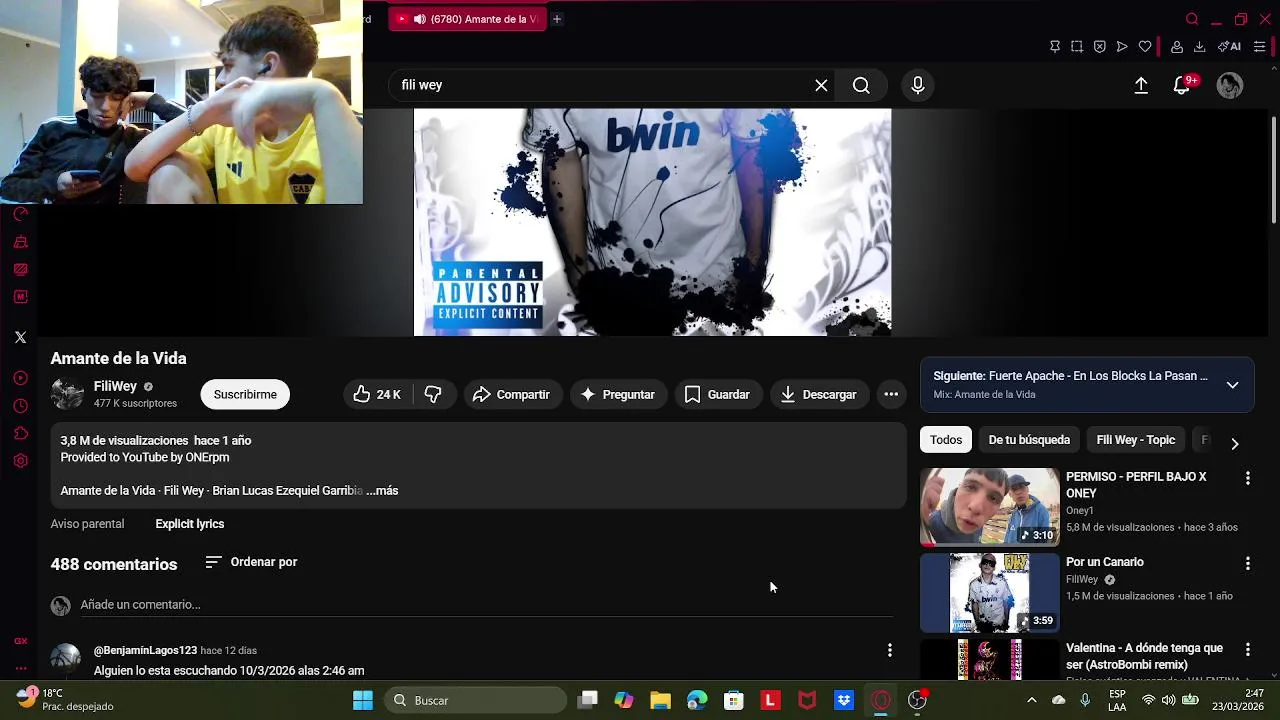Screen dimensions: 1280x720
Task: Click the page vertical scrollbar
Action: tap(1274, 170)
